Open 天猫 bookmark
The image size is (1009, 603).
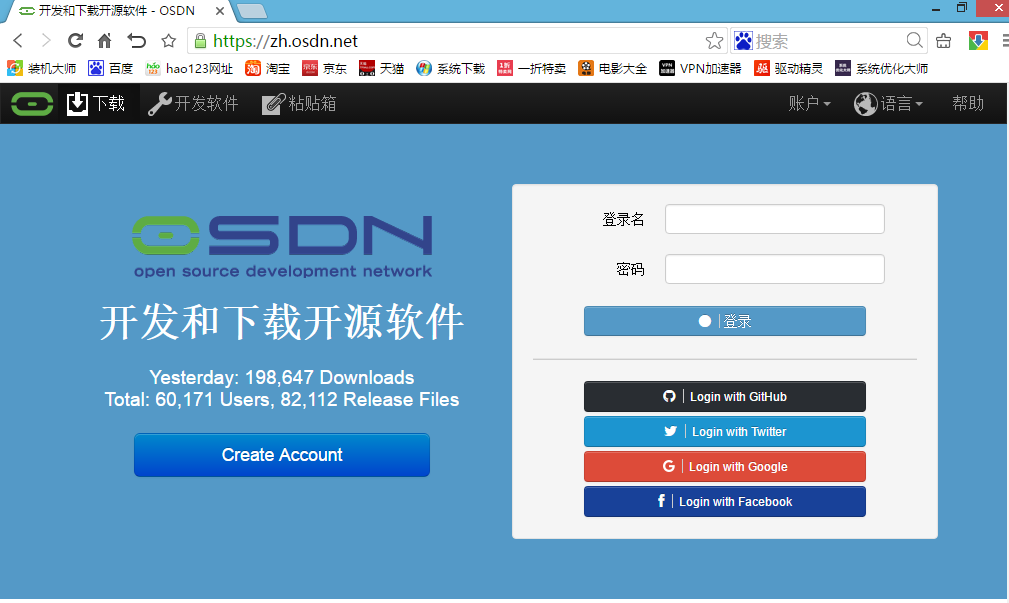[382, 68]
